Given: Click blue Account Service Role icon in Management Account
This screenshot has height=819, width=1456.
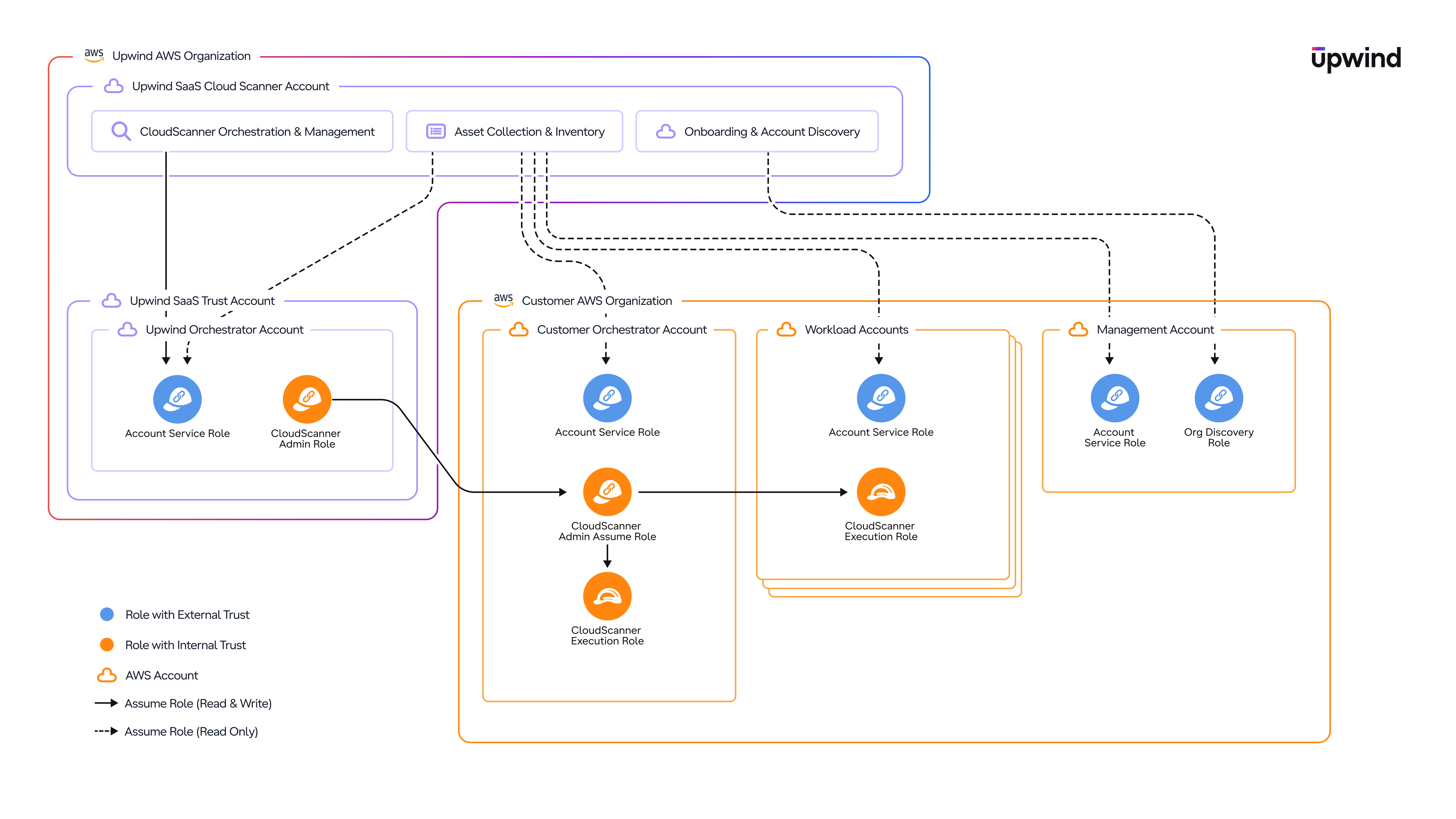Looking at the screenshot, I should tap(1115, 398).
